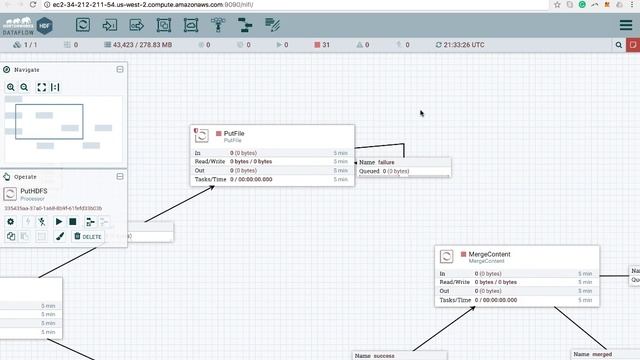The image size is (640, 360).
Task: Select the Process Group toolbar icon
Action: tap(164, 25)
